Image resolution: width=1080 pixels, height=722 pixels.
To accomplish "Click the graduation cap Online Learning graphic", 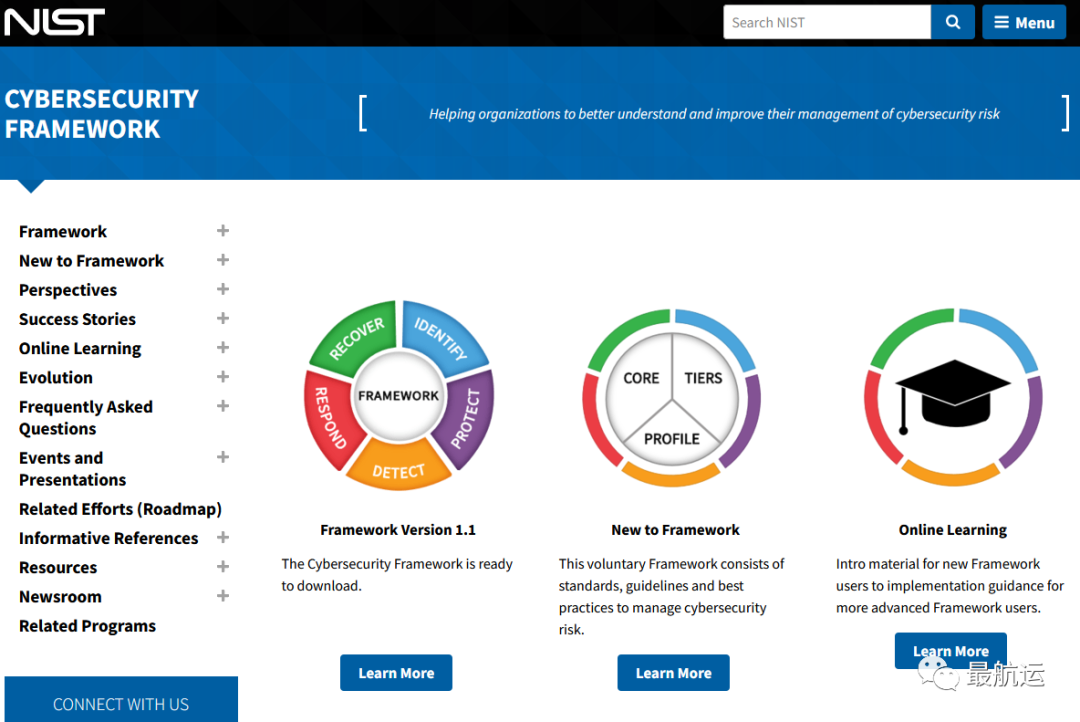I will click(x=953, y=398).
